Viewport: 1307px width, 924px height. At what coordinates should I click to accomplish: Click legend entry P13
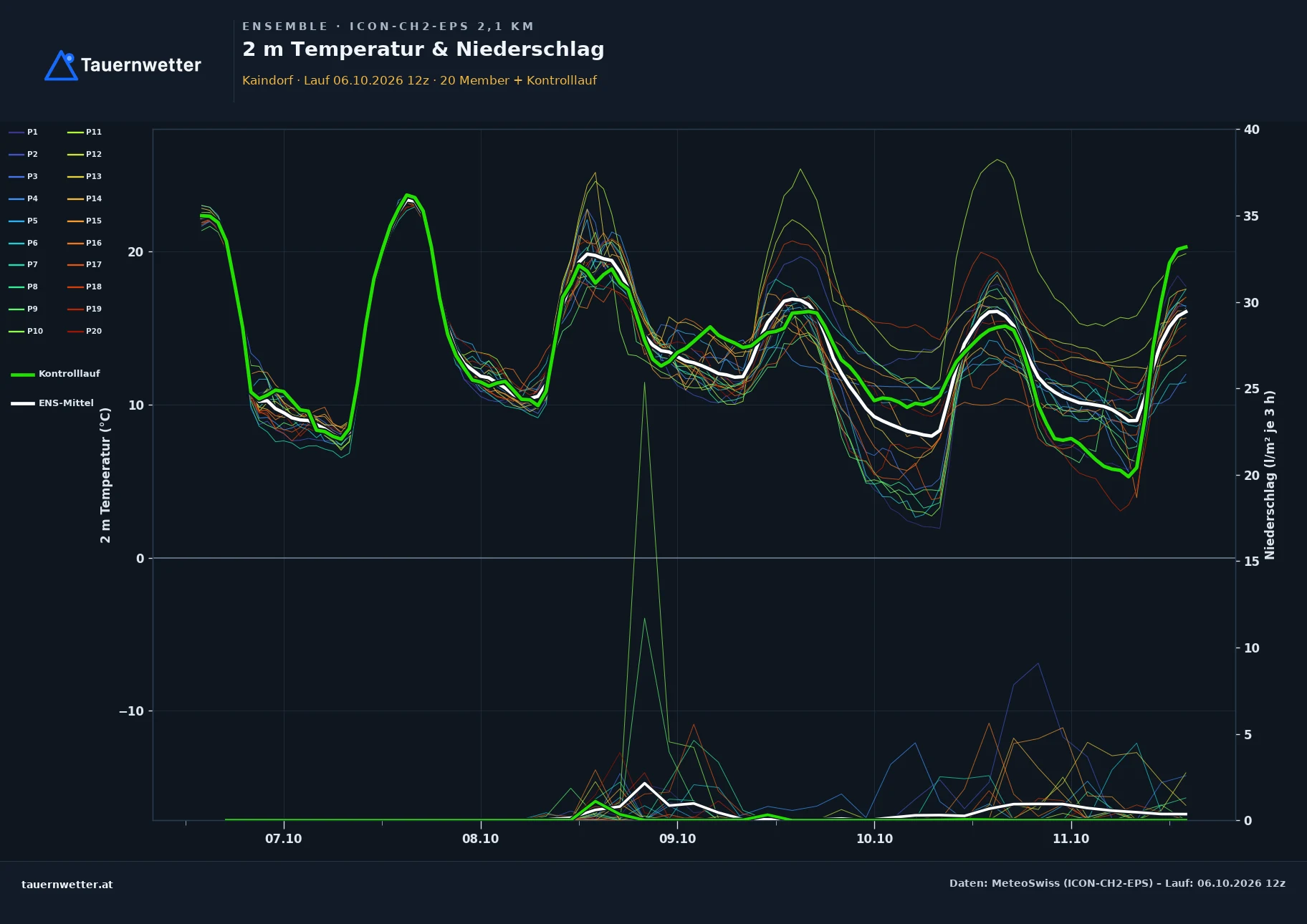click(85, 177)
